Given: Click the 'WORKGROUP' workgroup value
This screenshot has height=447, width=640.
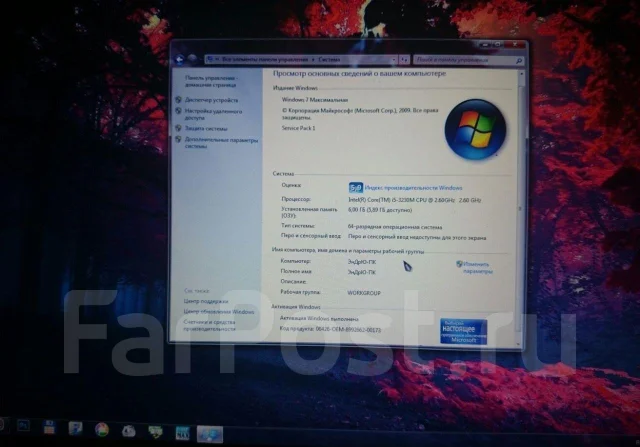Looking at the screenshot, I should point(364,293).
